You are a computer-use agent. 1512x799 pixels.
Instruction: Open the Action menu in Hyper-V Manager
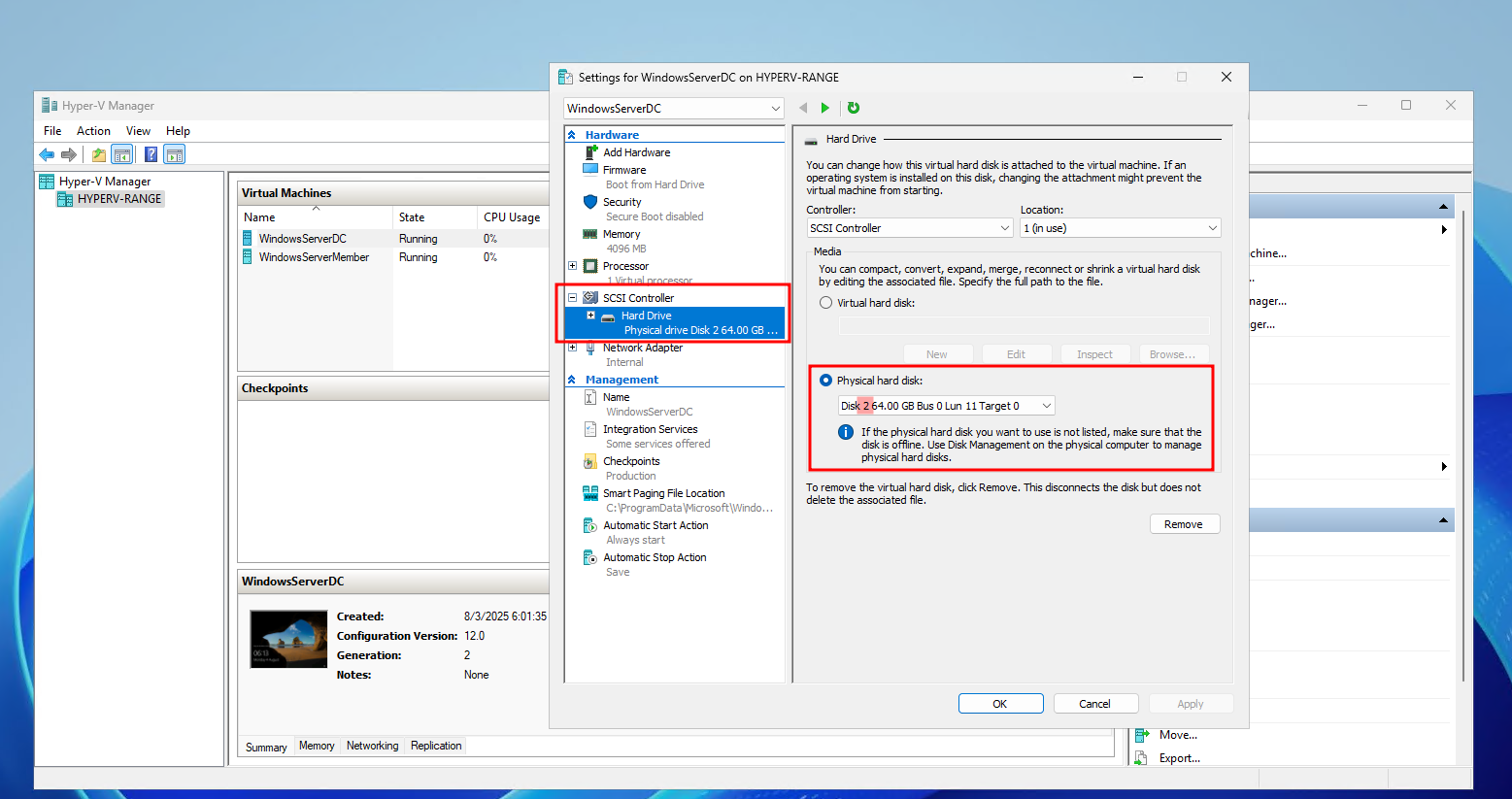[93, 131]
